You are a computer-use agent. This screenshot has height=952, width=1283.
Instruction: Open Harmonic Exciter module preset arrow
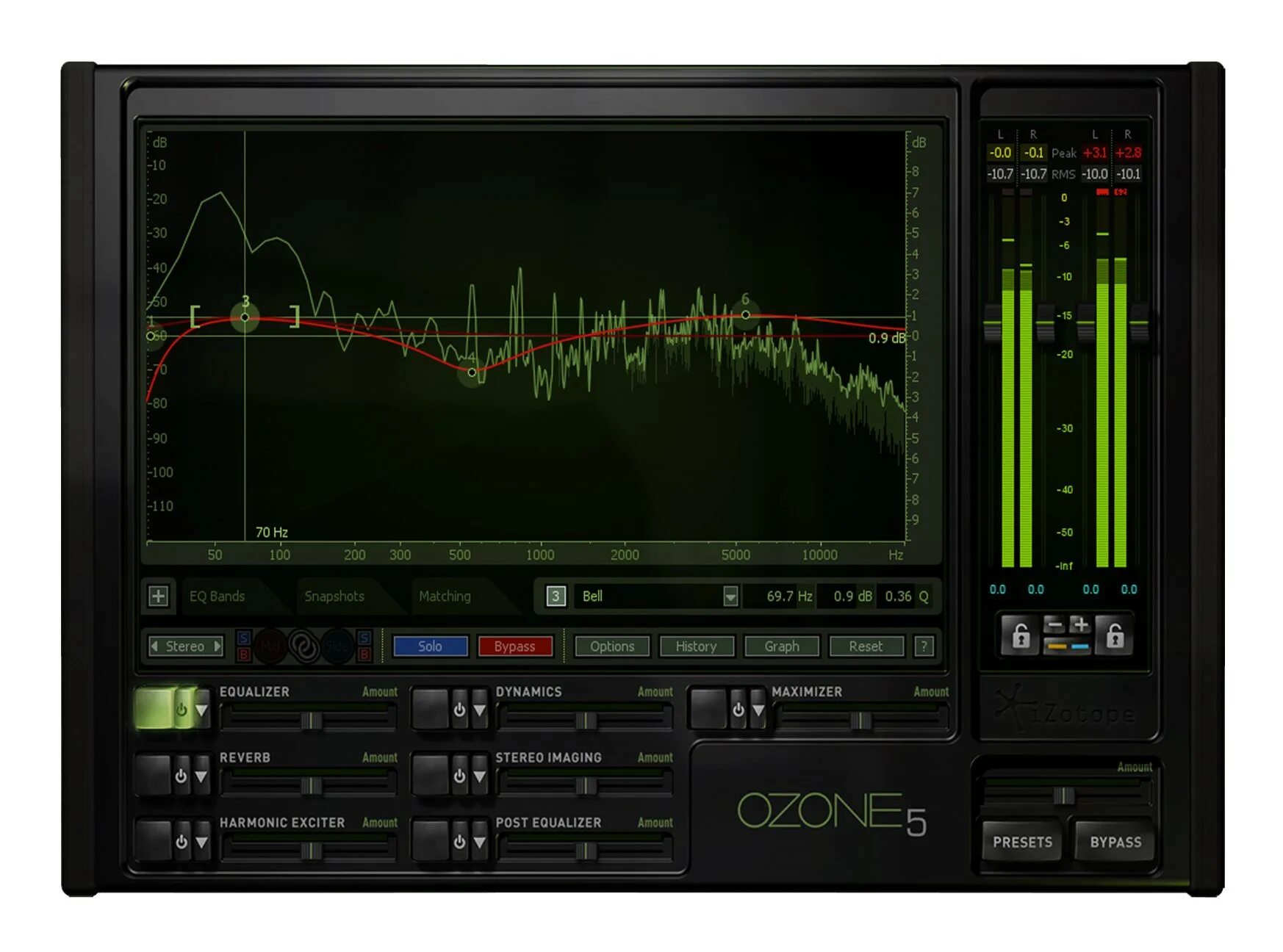[201, 842]
